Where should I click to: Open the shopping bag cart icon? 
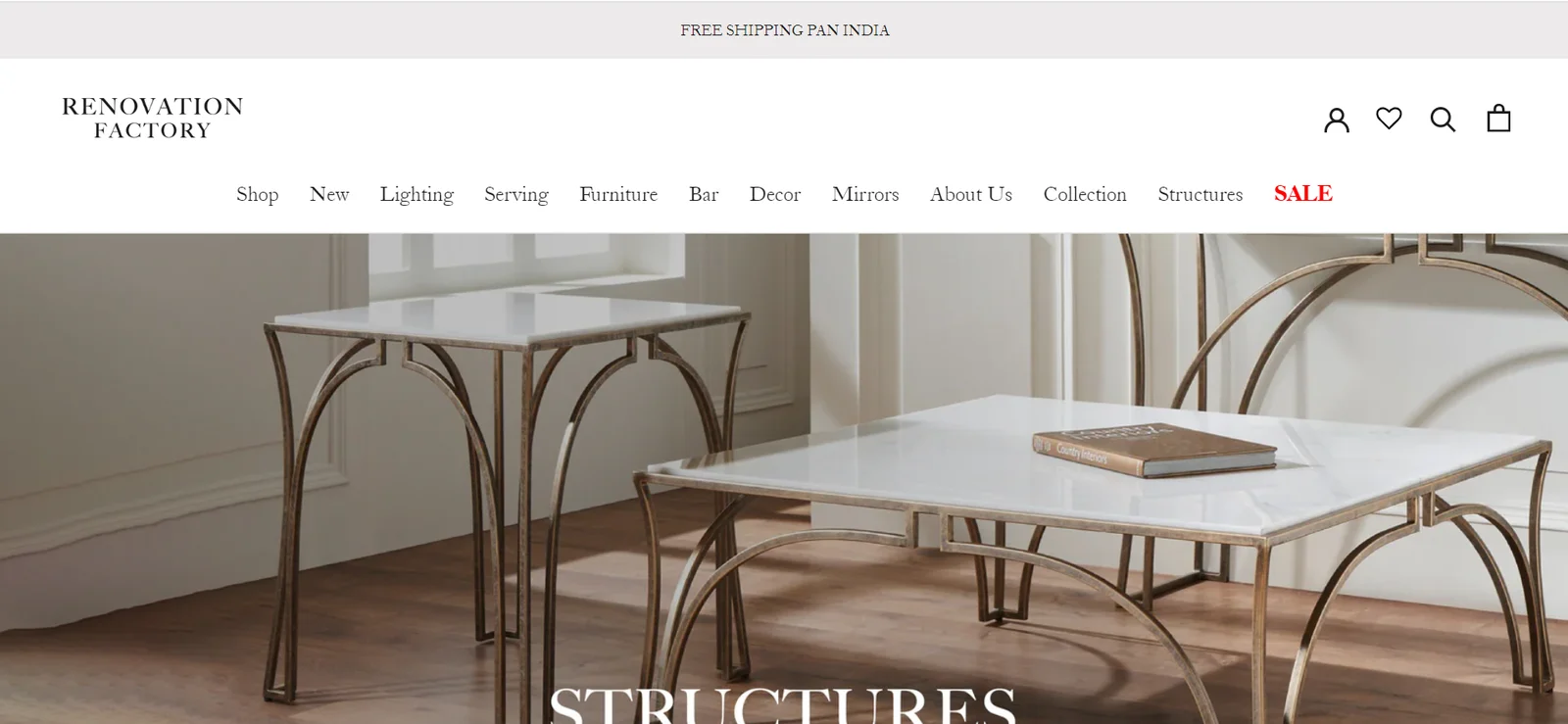pos(1498,119)
